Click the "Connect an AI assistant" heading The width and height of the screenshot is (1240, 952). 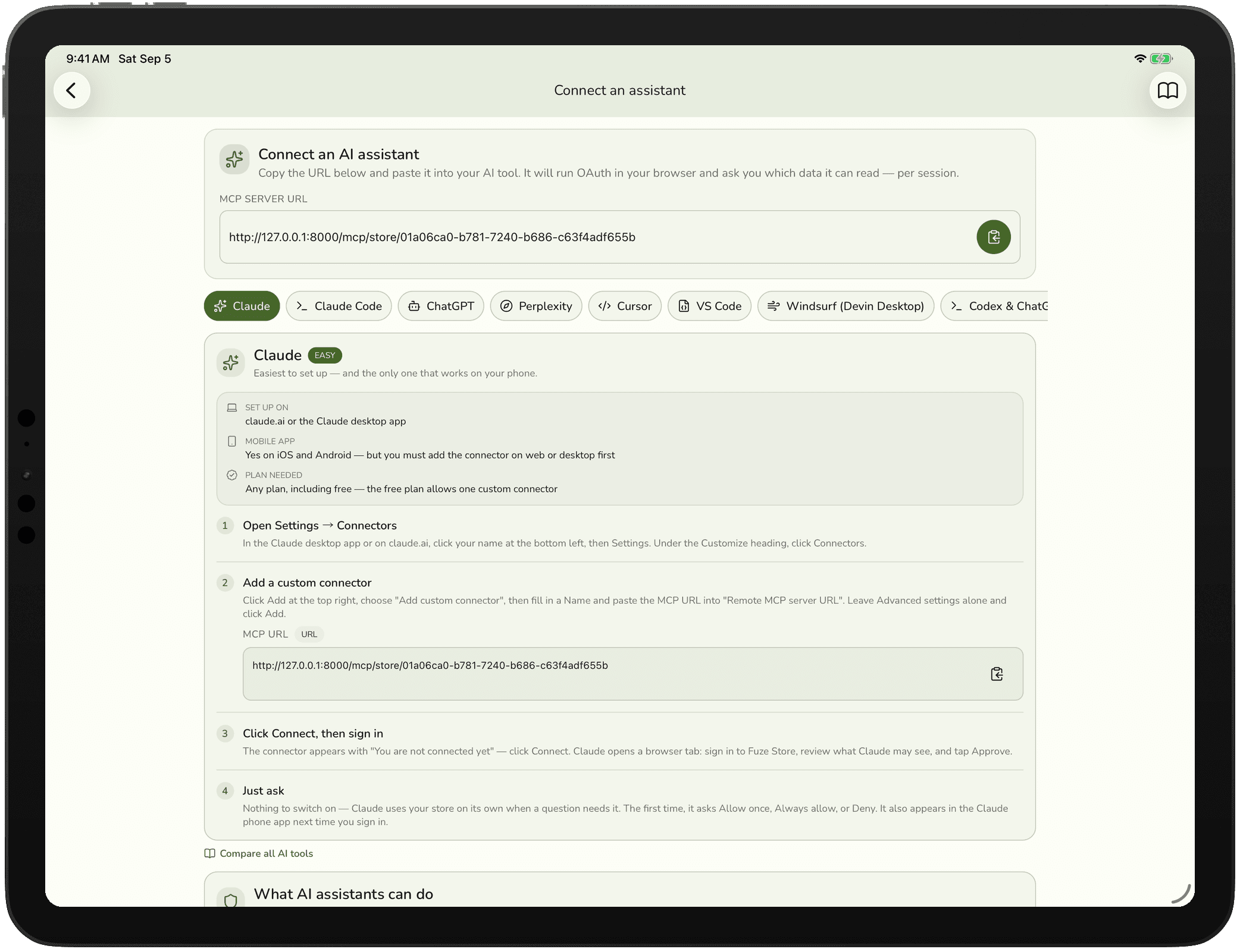[339, 154]
